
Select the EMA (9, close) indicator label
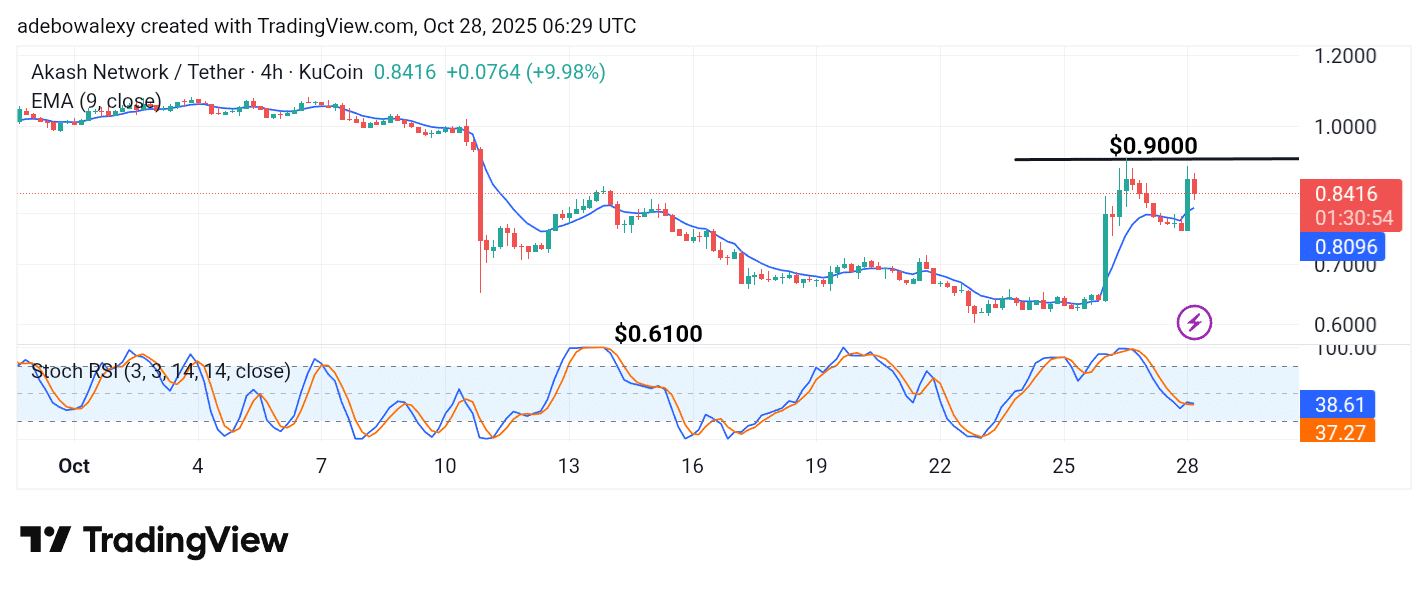tap(95, 101)
